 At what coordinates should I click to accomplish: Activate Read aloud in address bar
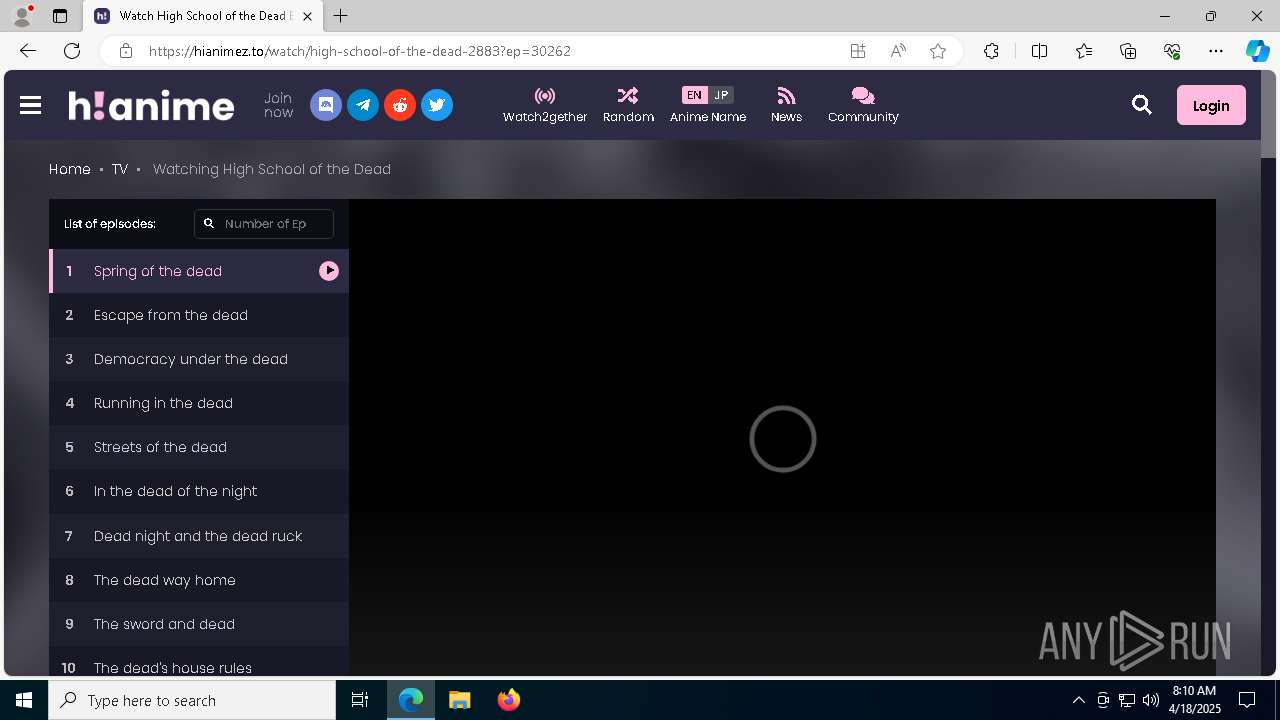coord(898,51)
